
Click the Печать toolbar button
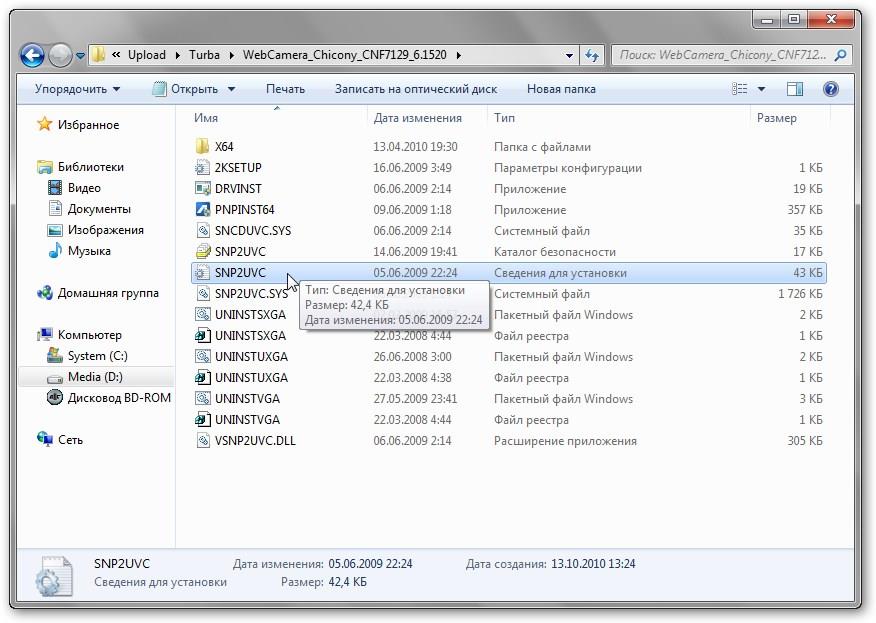pos(285,89)
